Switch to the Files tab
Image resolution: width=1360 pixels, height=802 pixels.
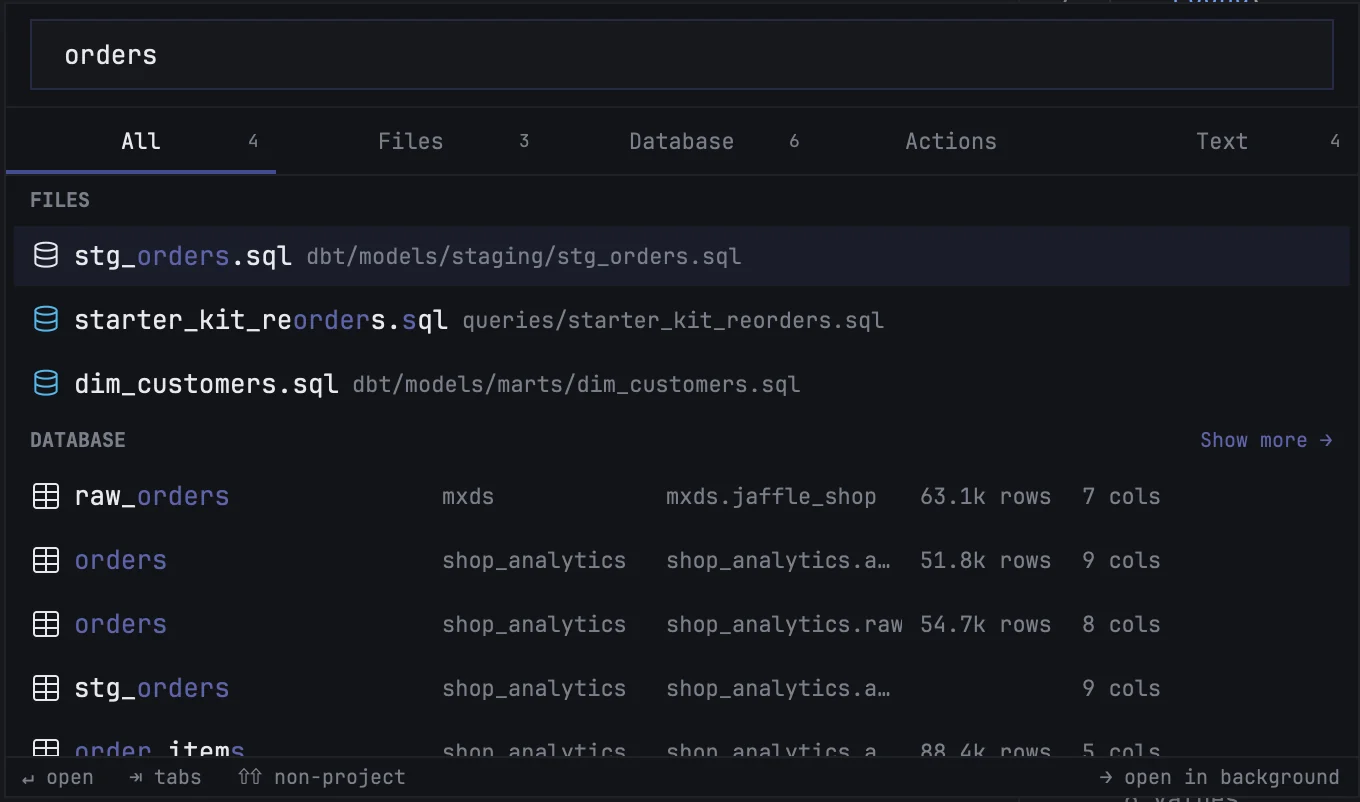pyautogui.click(x=411, y=141)
